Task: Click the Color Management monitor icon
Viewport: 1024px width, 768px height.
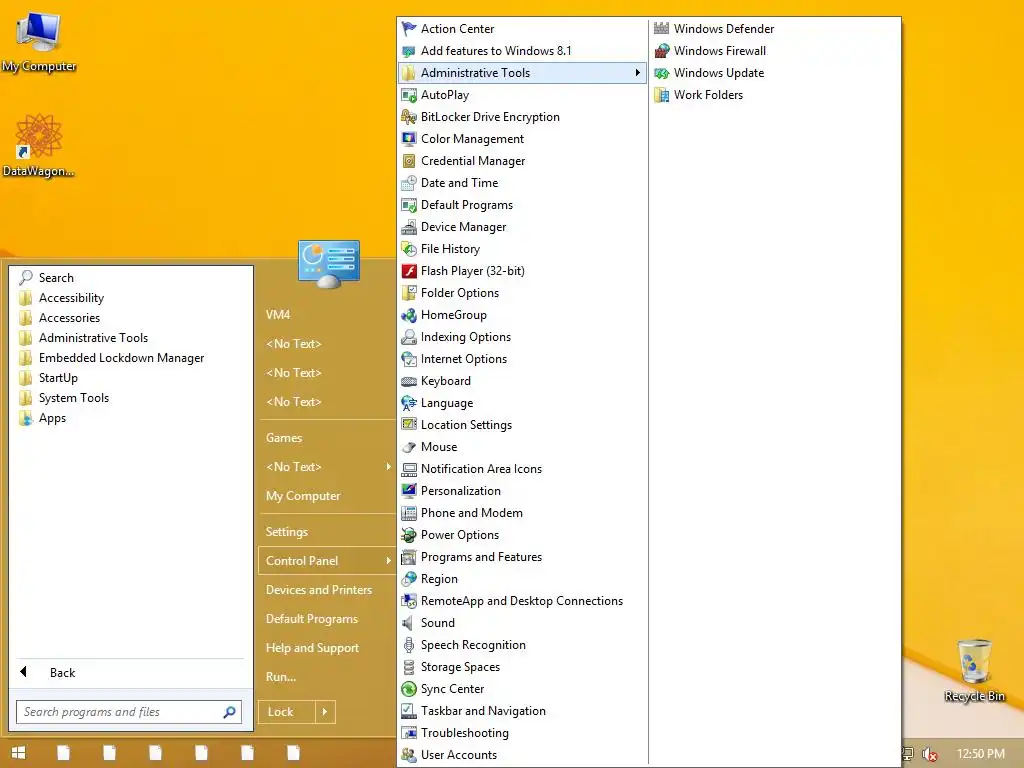Action: [x=409, y=139]
